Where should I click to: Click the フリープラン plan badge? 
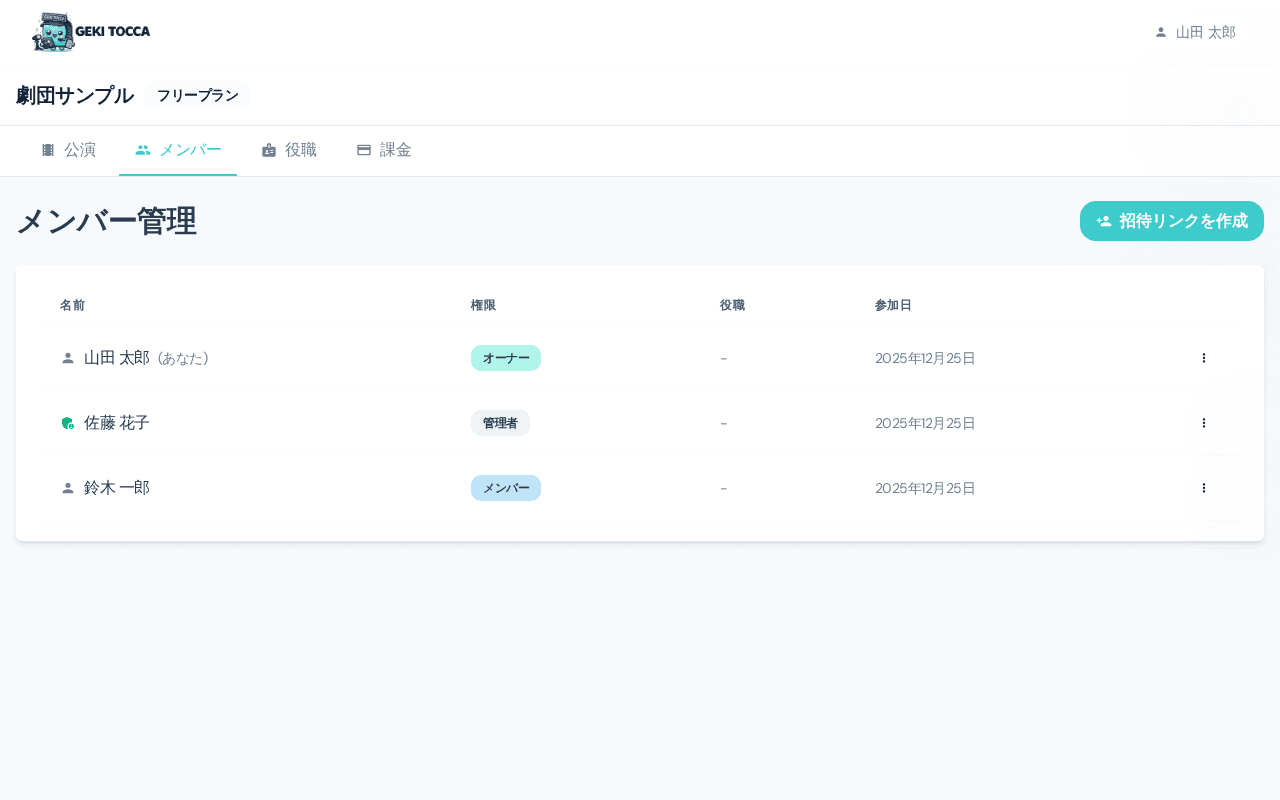pos(197,96)
